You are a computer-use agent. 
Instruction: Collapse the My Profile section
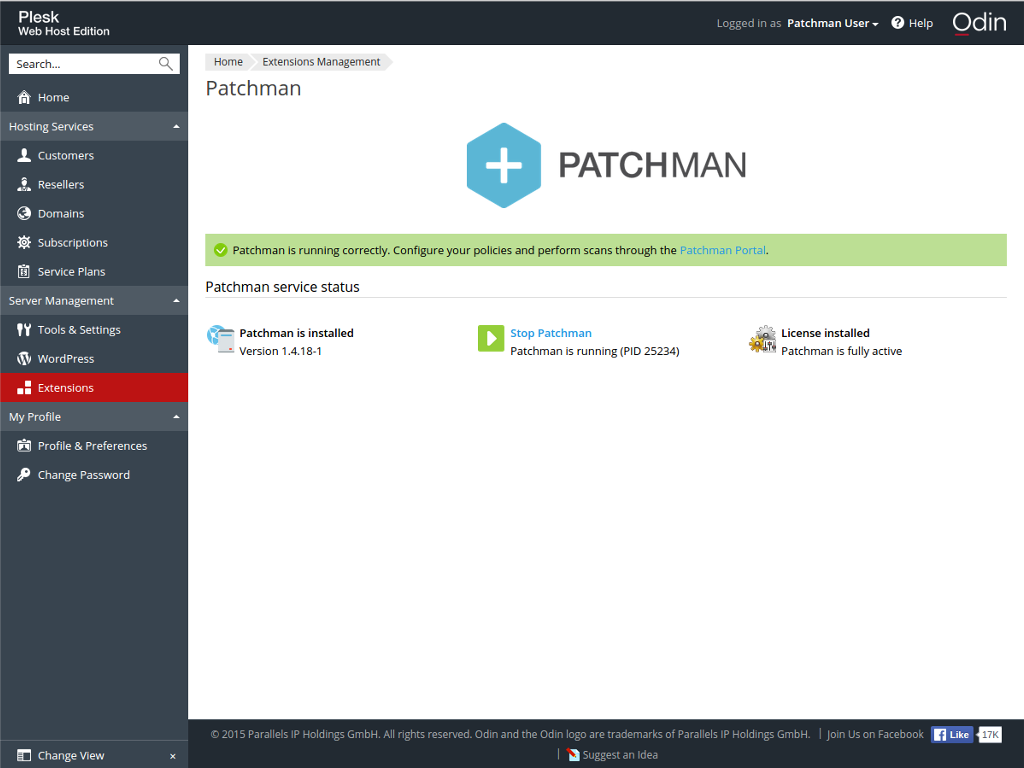pos(176,416)
